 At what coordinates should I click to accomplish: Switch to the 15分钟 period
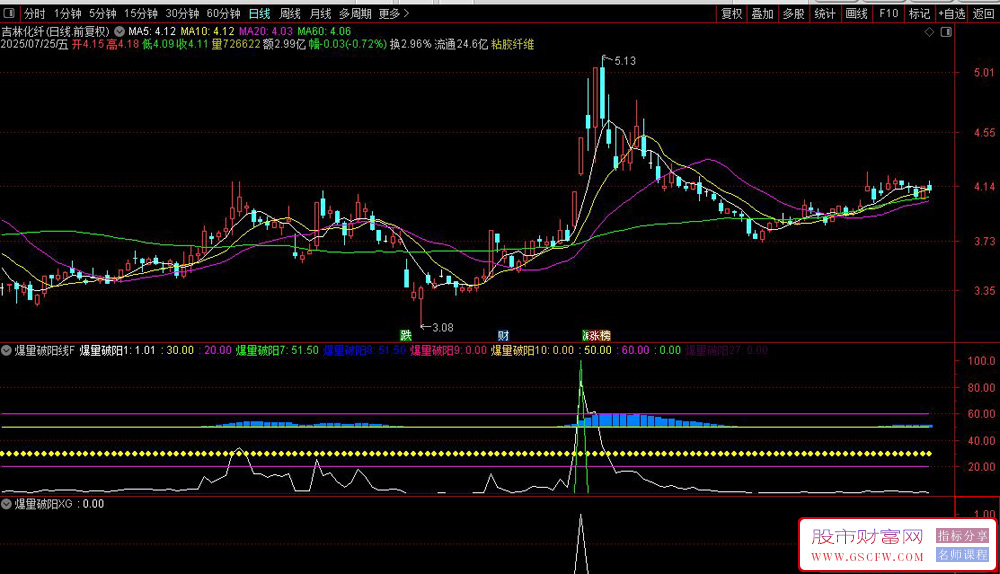tap(141, 13)
